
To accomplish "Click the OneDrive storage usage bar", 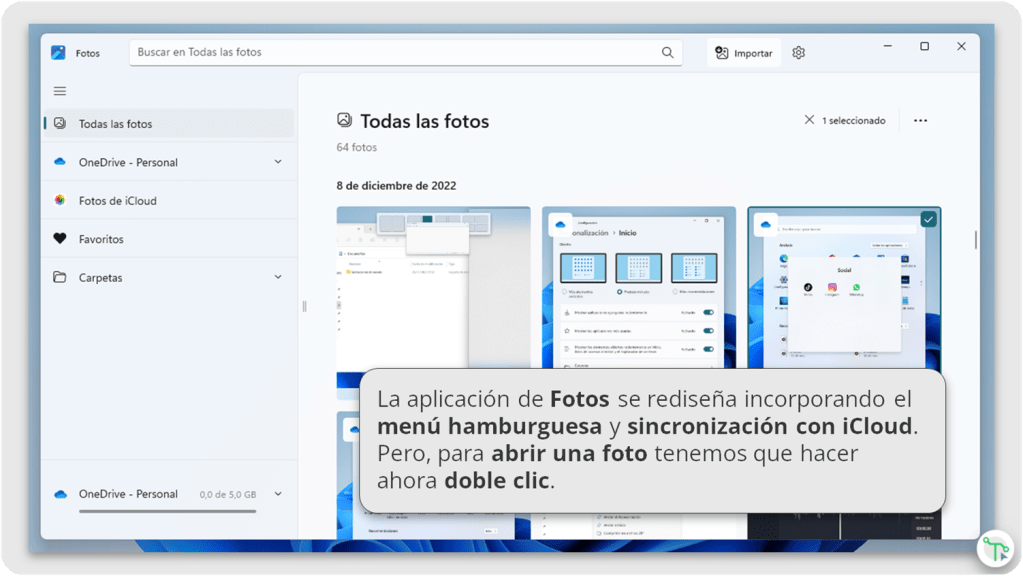I will 167,511.
